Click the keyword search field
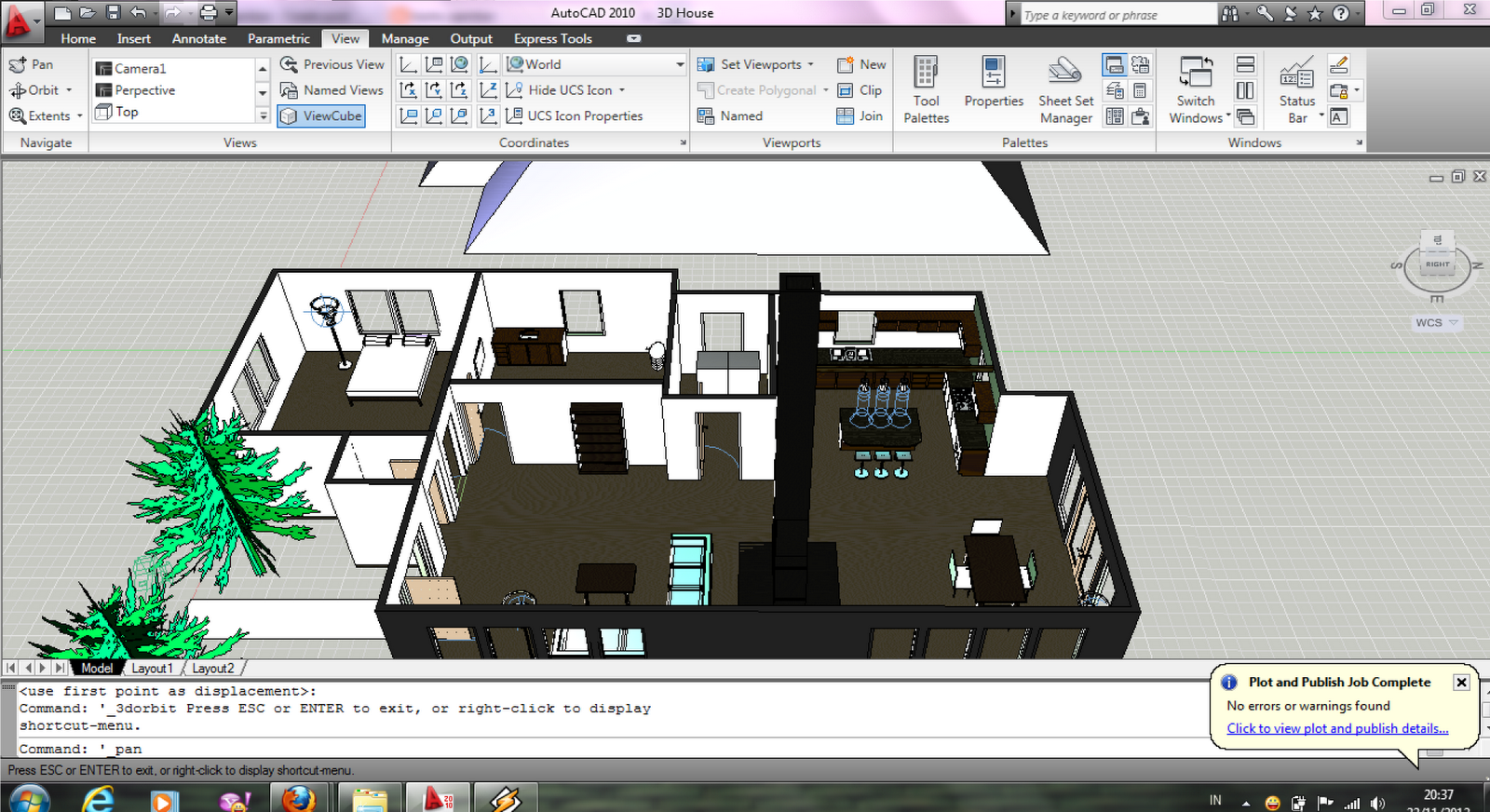 1117,14
